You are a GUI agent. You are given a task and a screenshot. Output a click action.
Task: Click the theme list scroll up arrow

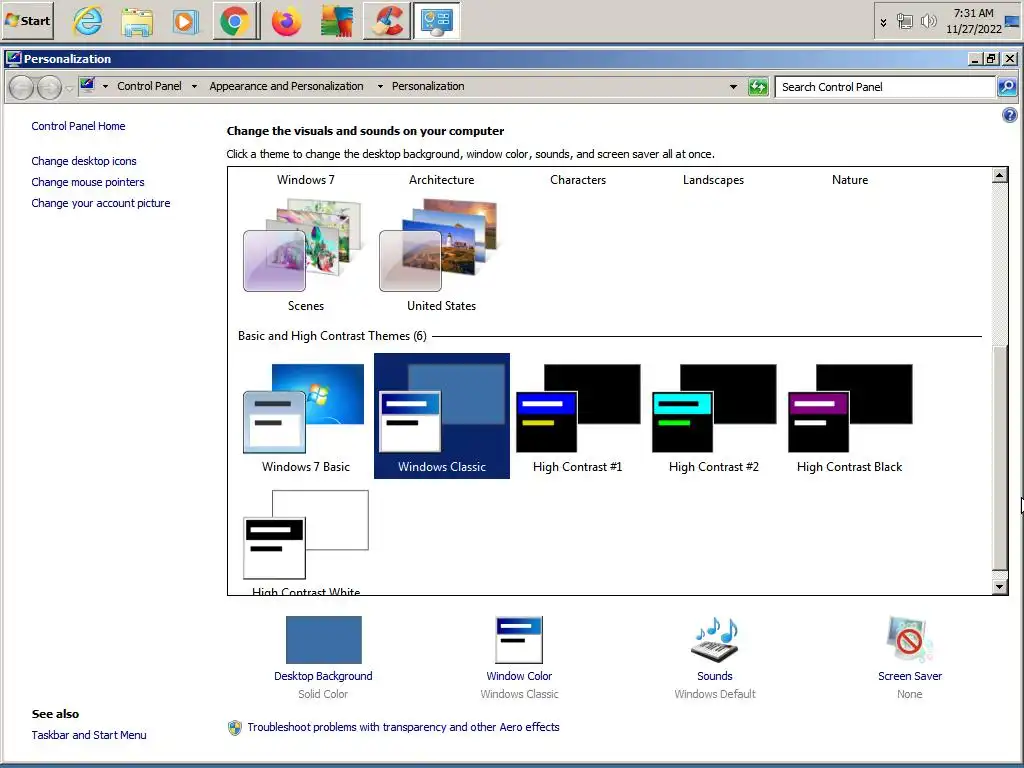click(999, 175)
